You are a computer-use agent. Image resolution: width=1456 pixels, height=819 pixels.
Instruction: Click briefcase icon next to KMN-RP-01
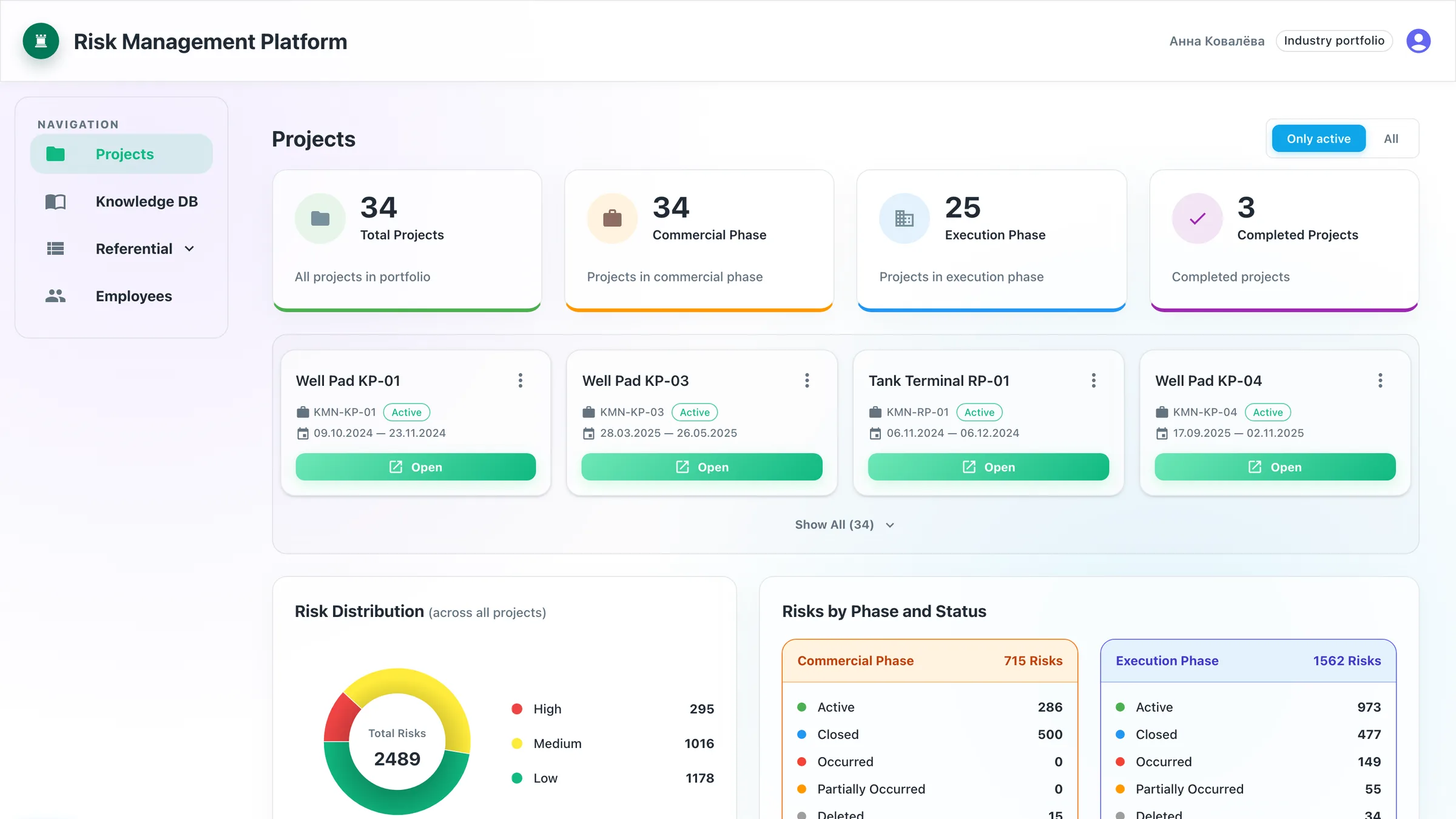click(875, 413)
